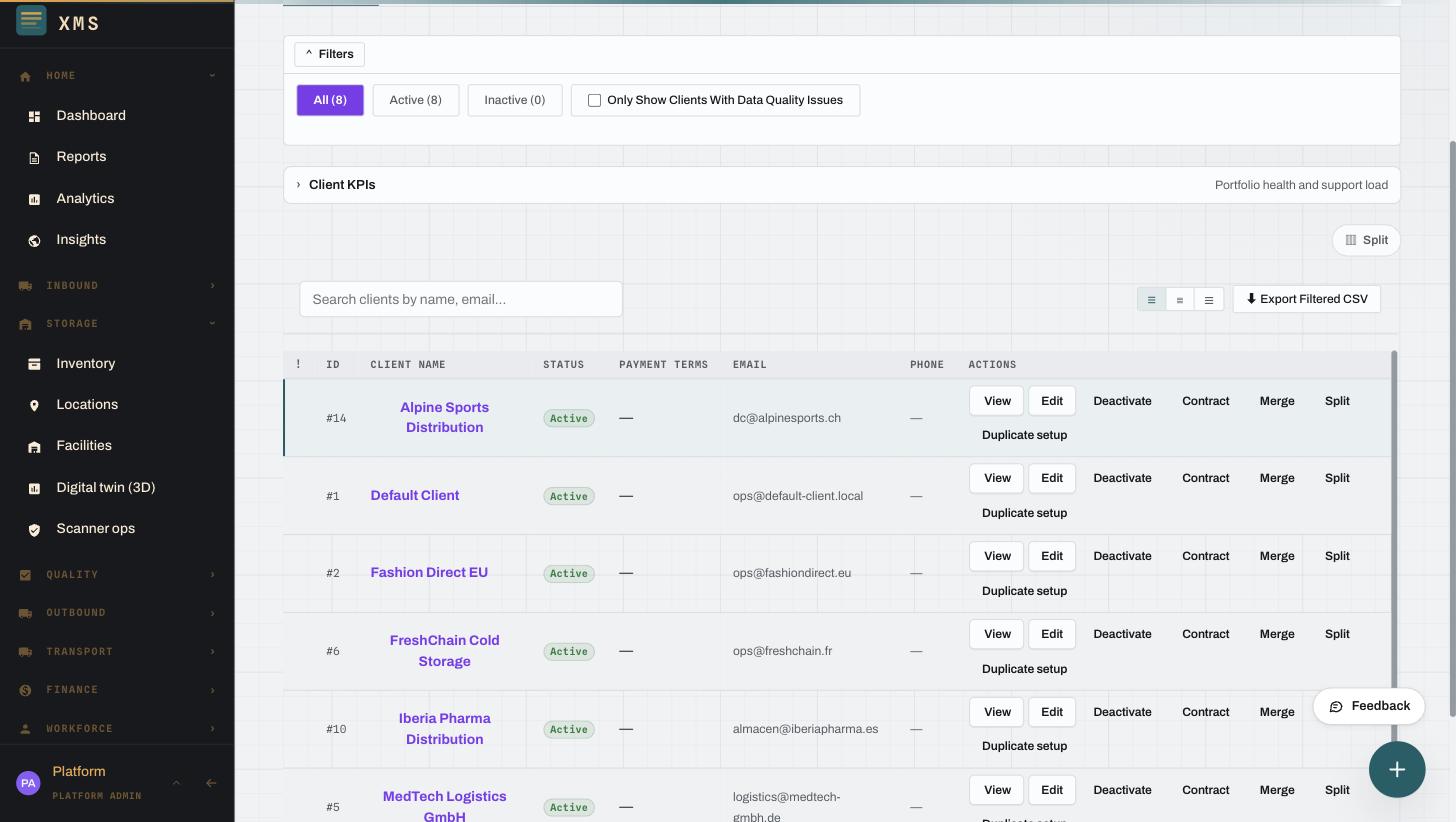This screenshot has height=822, width=1456.
Task: Sort by the STATUS column header
Action: click(x=563, y=365)
